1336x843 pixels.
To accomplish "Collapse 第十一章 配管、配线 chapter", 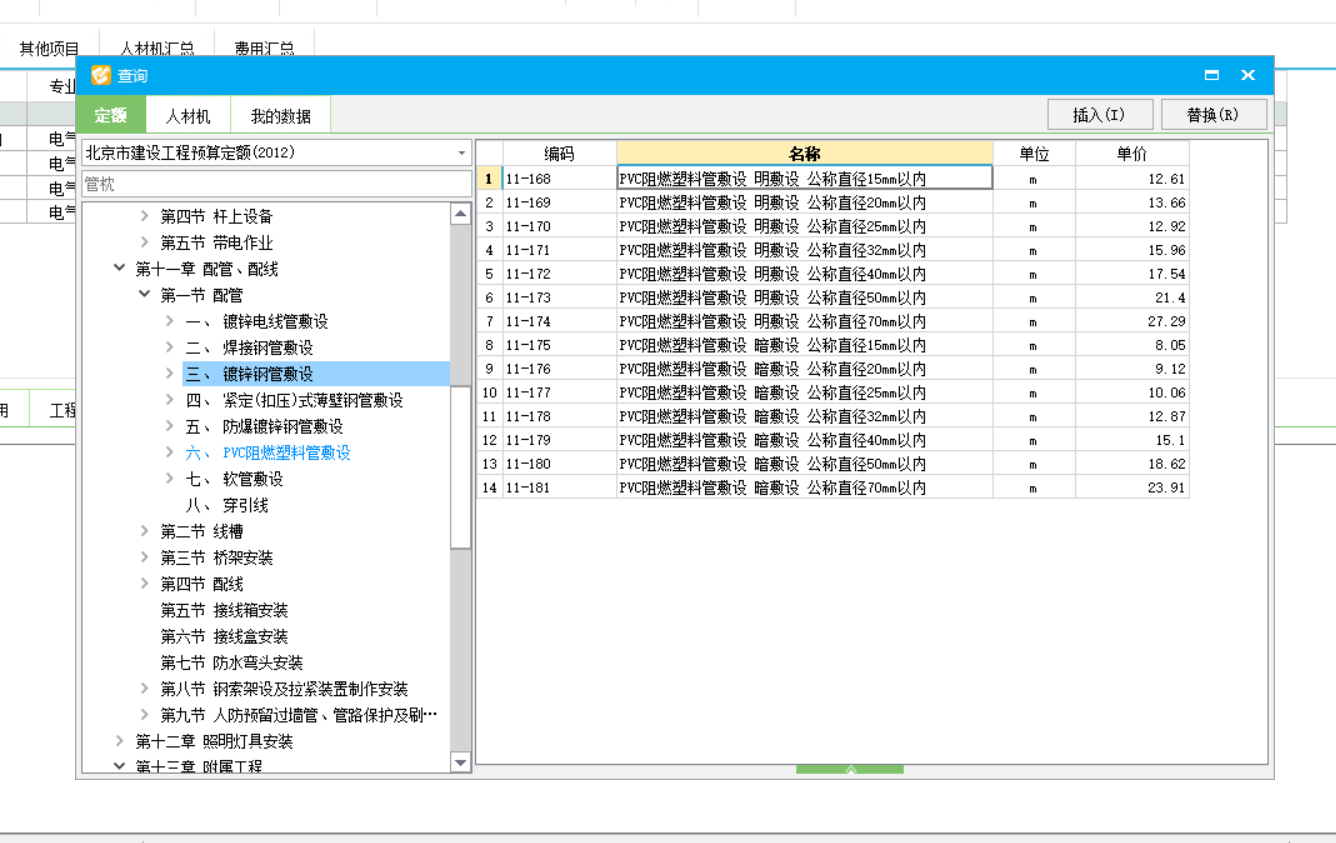I will click(x=120, y=268).
